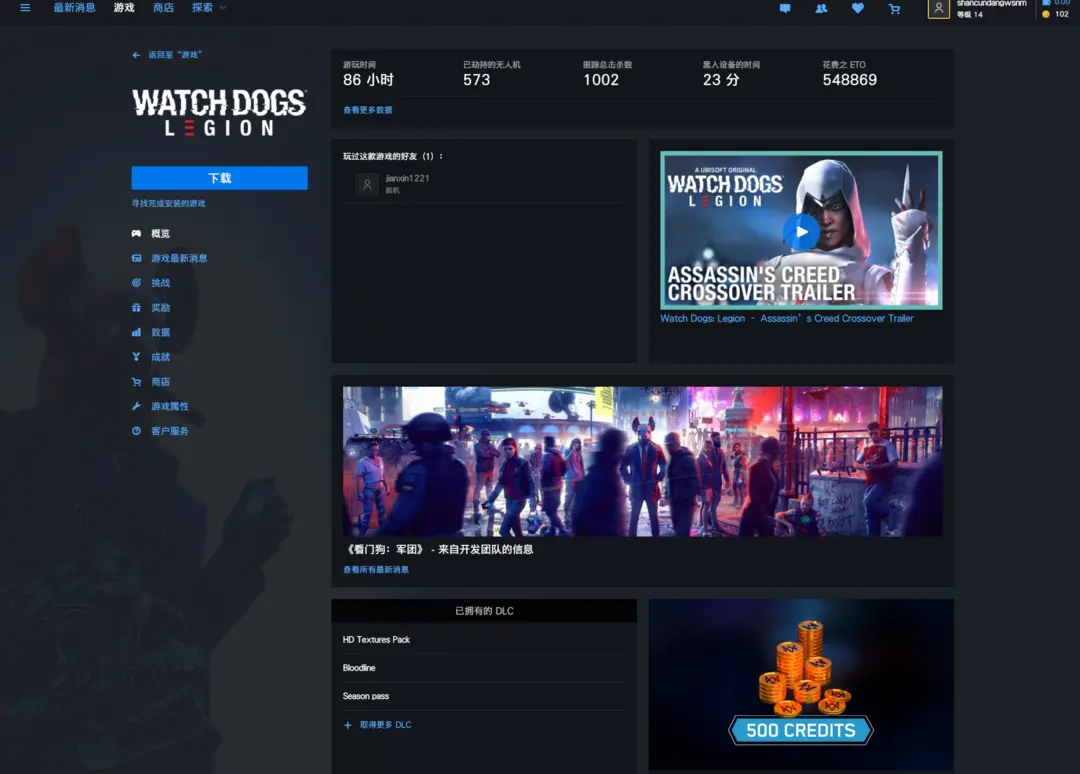Screen dimensions: 1080x774
Task: Click the 返回至 "游戏" link
Action: 175,55
